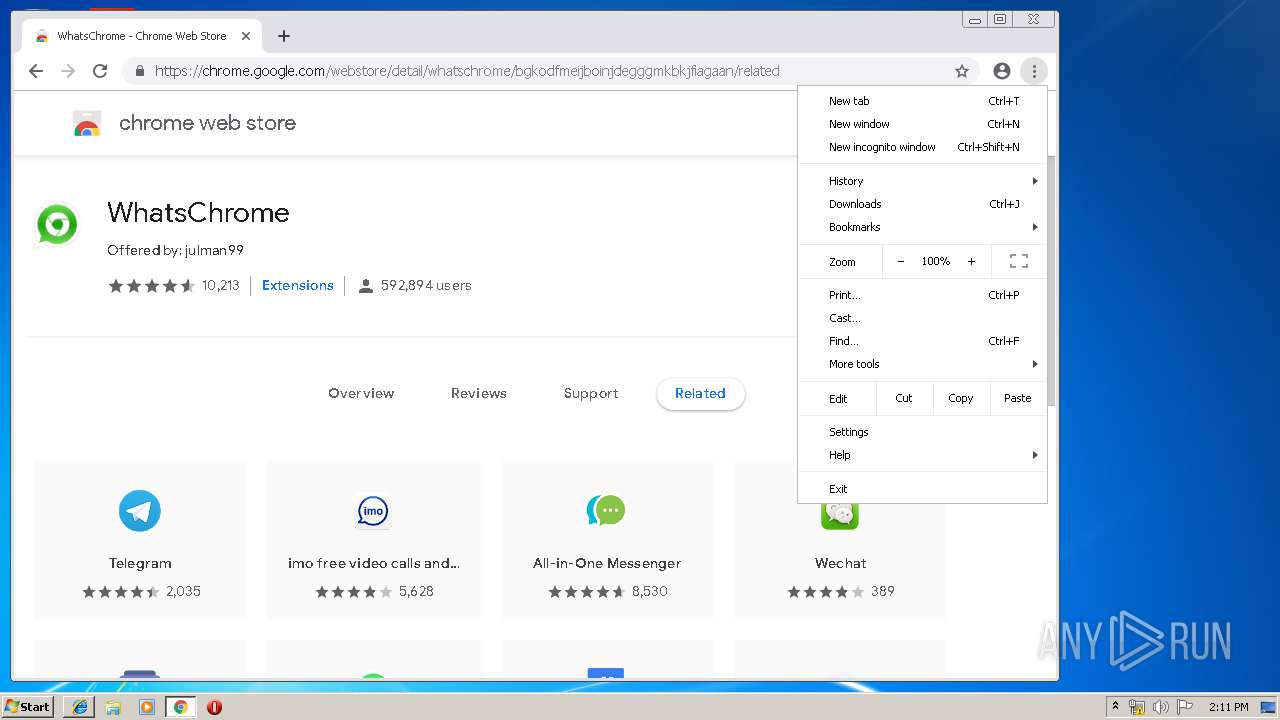The width and height of the screenshot is (1280, 720).
Task: Click Opera taskbar icon
Action: [x=214, y=707]
